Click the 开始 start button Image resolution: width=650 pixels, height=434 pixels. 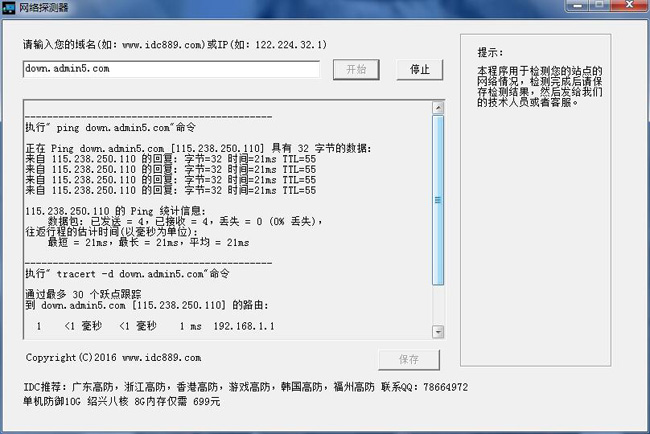click(x=356, y=69)
